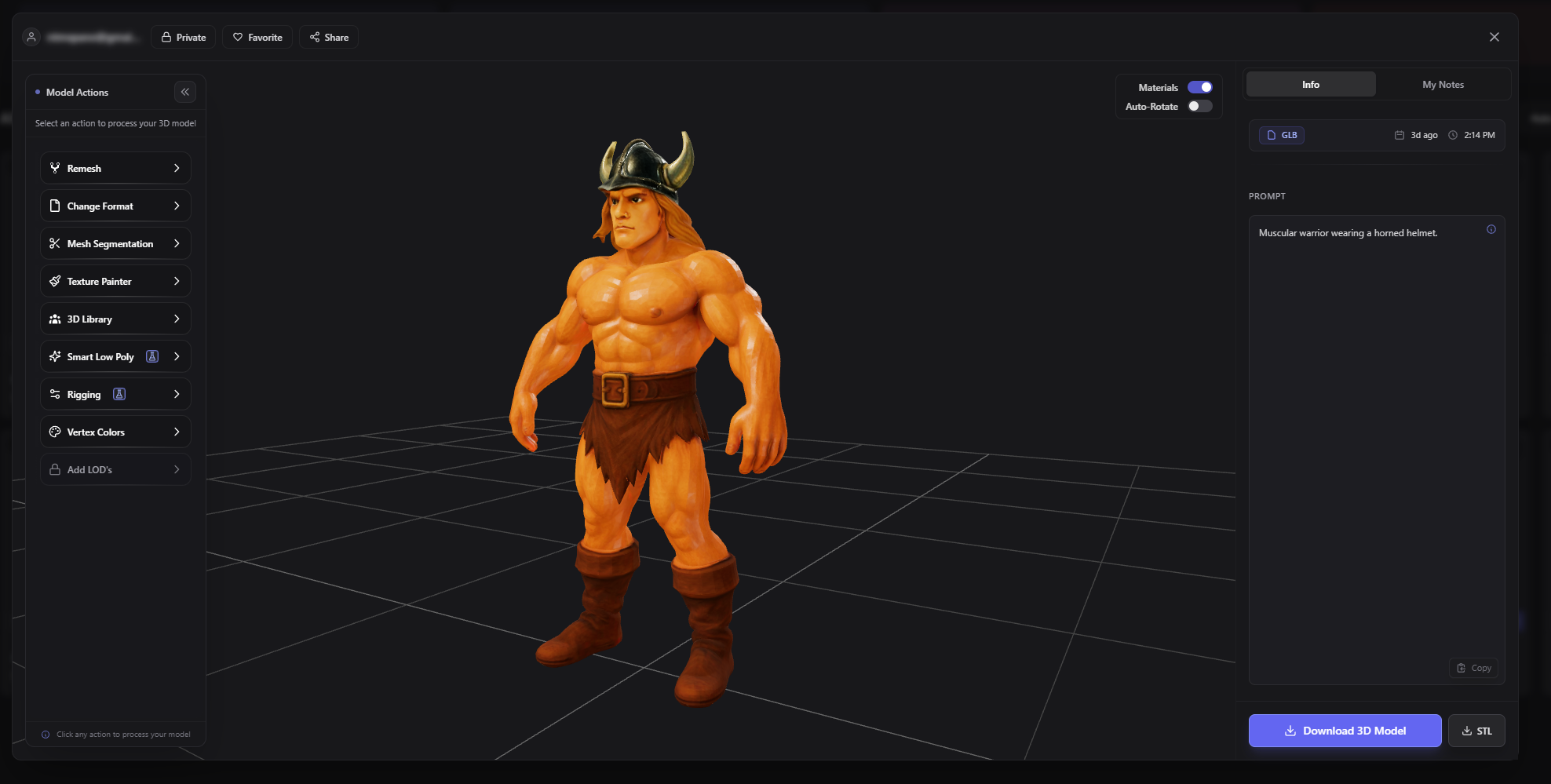Copy the model prompt text
Screen dimensions: 1551x784
(1473, 667)
